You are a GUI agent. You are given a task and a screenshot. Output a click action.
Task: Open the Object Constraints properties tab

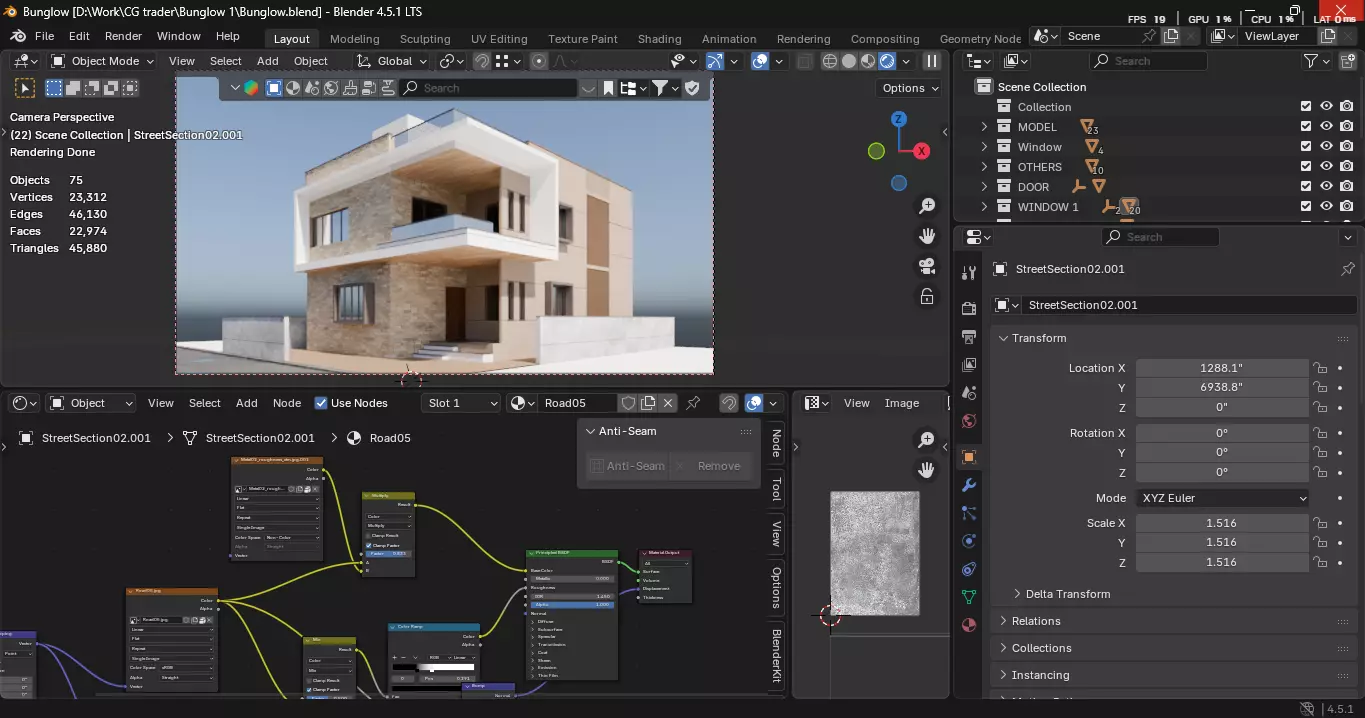pyautogui.click(x=968, y=569)
